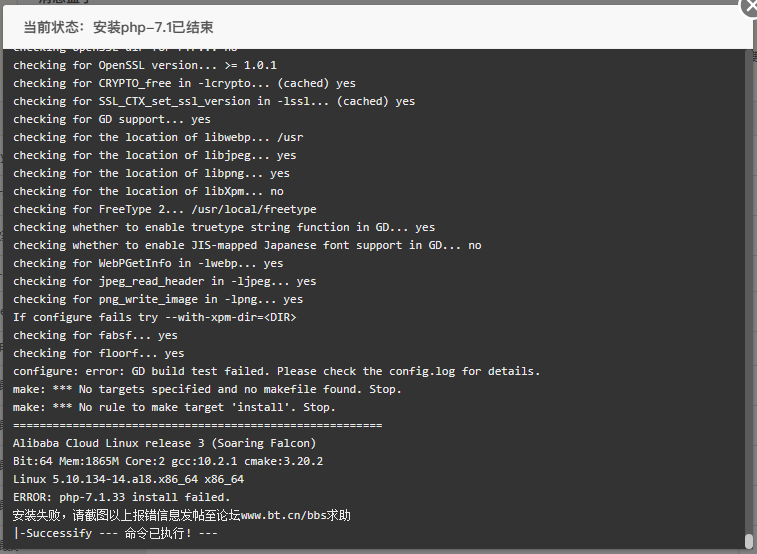Click the 'checking for FreeType 2' line
The height and width of the screenshot is (554, 757).
click(165, 209)
